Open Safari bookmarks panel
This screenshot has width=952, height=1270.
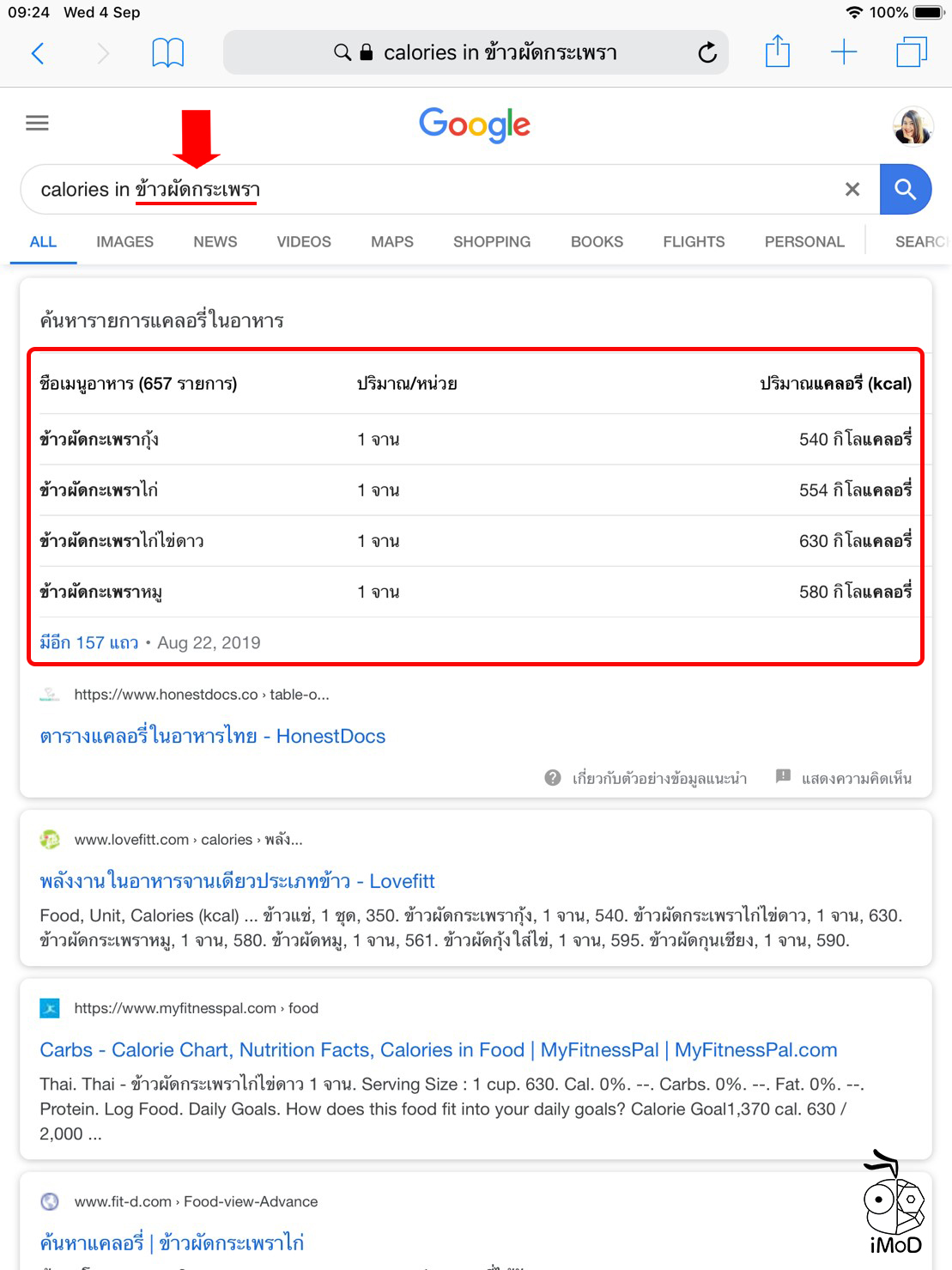pyautogui.click(x=168, y=52)
